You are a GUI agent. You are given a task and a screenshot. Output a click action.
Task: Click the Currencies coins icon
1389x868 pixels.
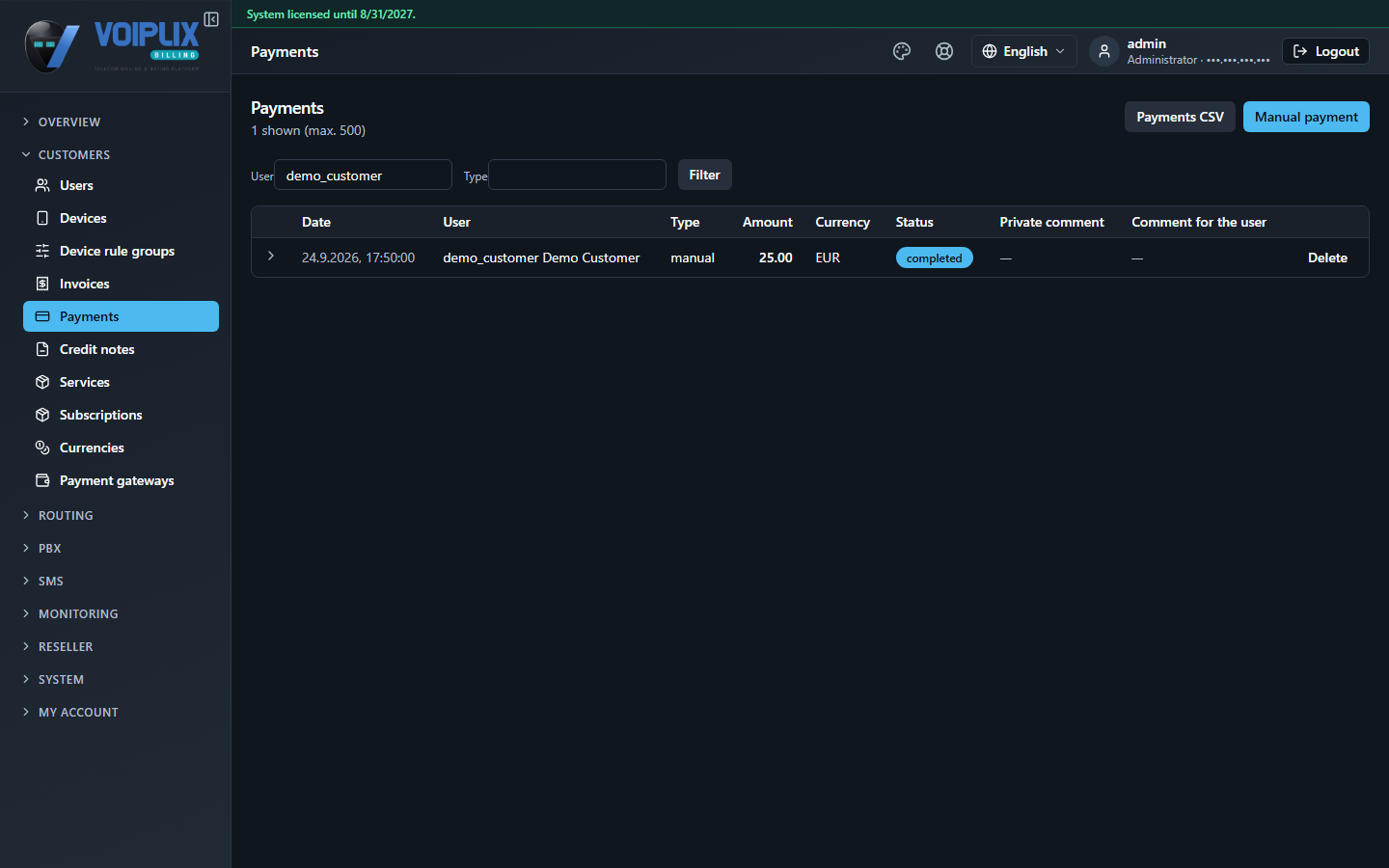point(42,448)
